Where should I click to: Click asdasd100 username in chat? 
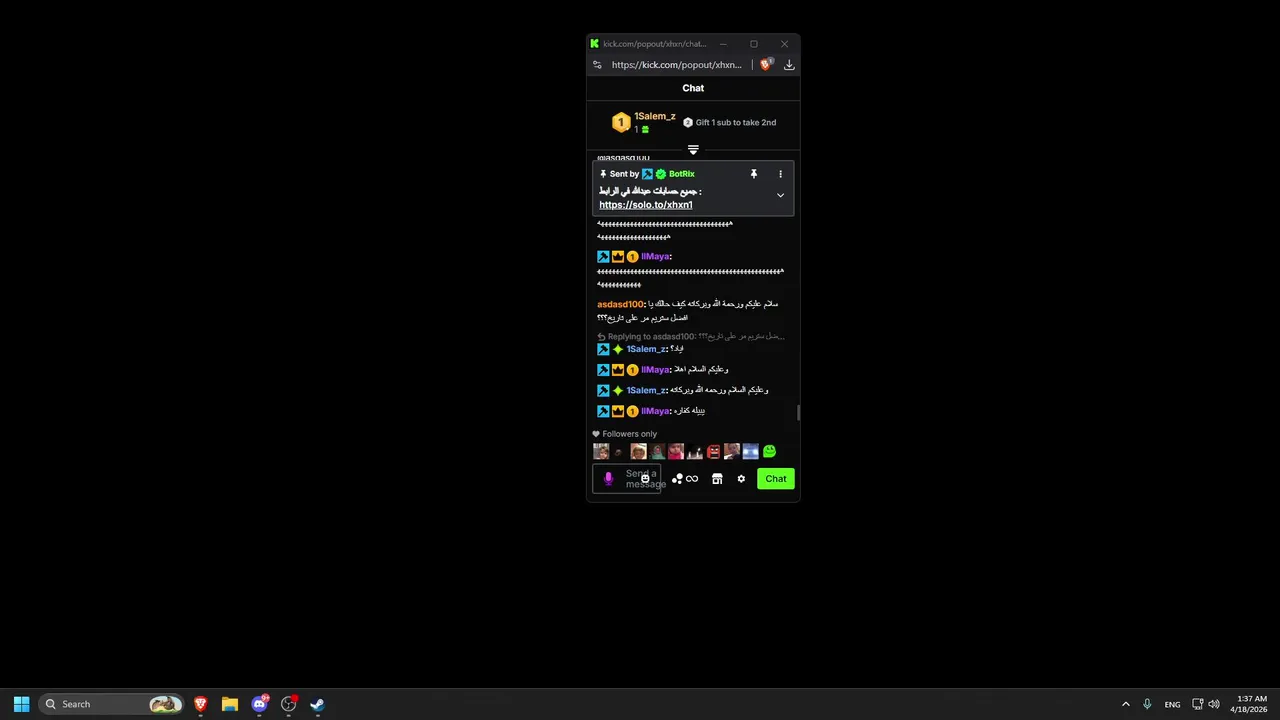(620, 304)
